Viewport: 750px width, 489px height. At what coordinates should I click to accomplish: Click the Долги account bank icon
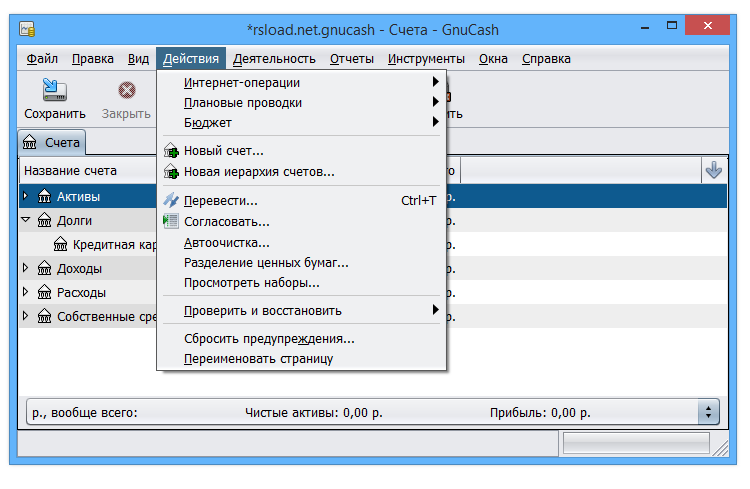tap(44, 220)
